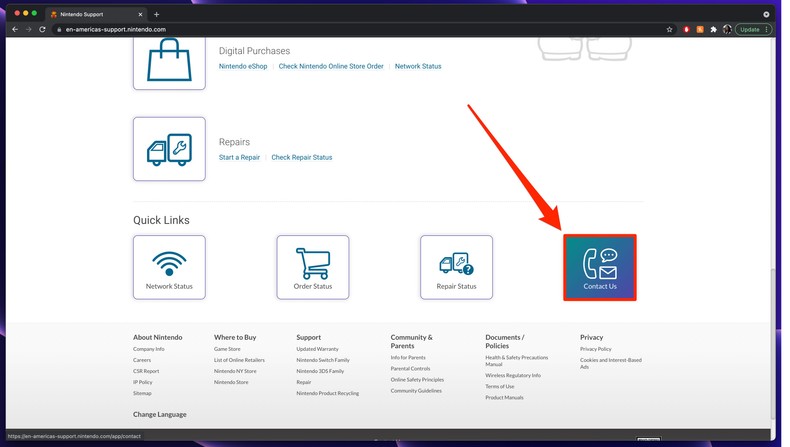Open the Check Repair Status link
Screen dimensions: 790x447
301,157
